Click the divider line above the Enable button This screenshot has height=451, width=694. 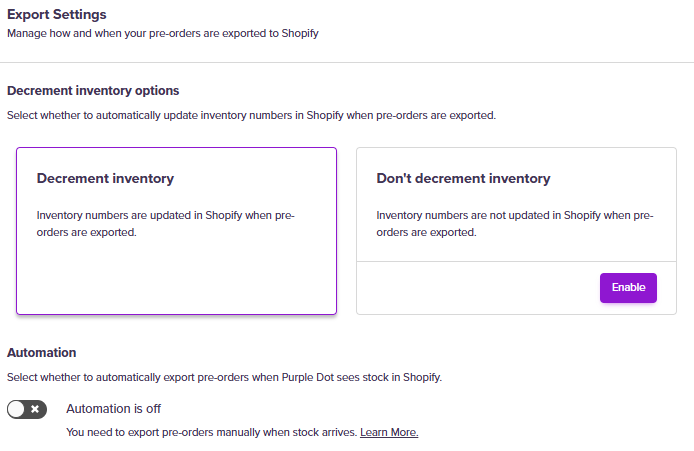coord(516,261)
